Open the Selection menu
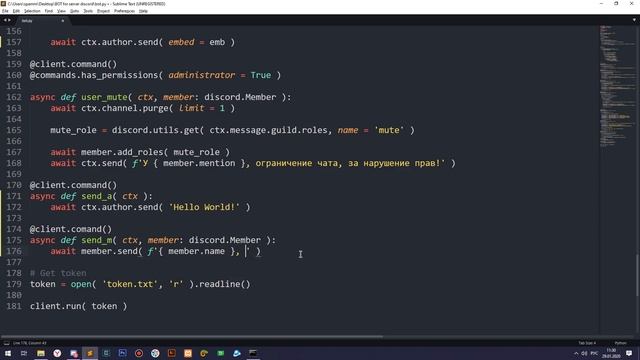Viewport: 640px width, 360px height. click(x=32, y=11)
